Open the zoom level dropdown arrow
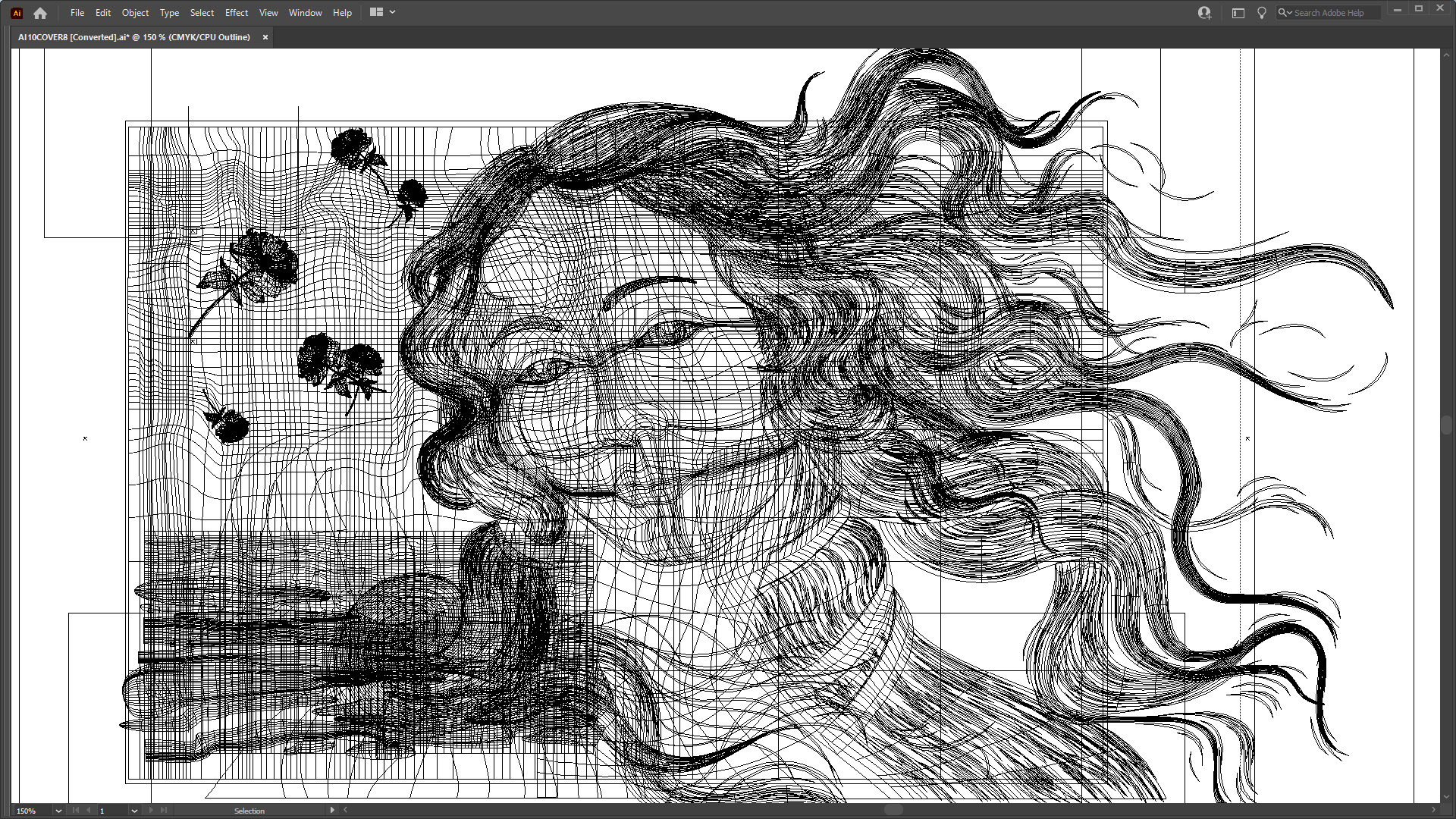 click(58, 811)
